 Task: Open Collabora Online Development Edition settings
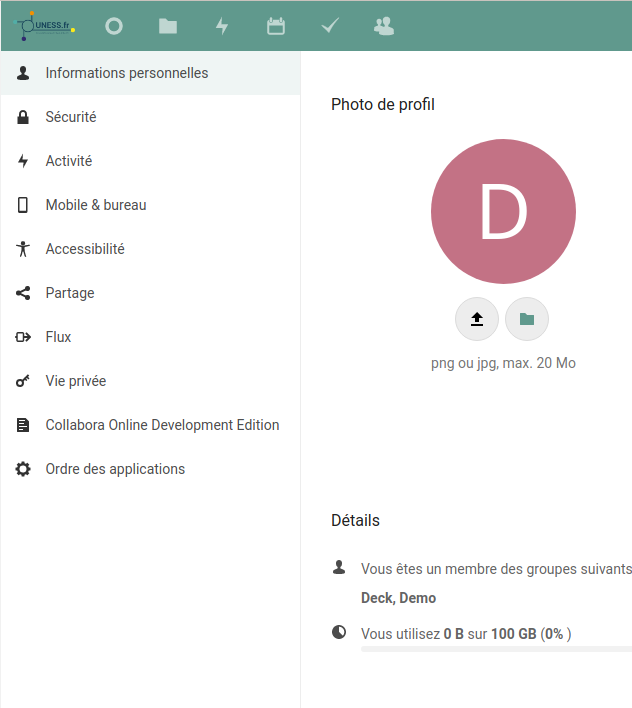[162, 425]
